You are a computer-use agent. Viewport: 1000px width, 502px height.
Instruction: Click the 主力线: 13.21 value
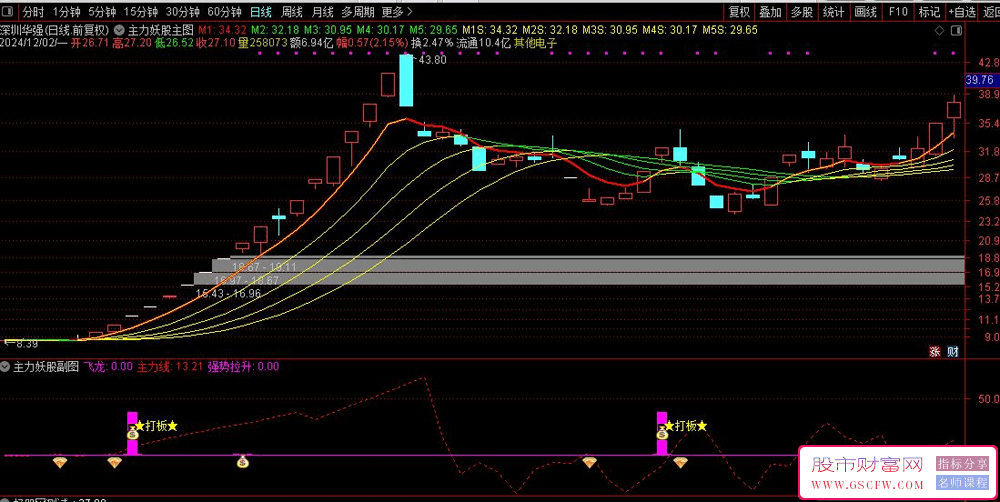pyautogui.click(x=170, y=367)
